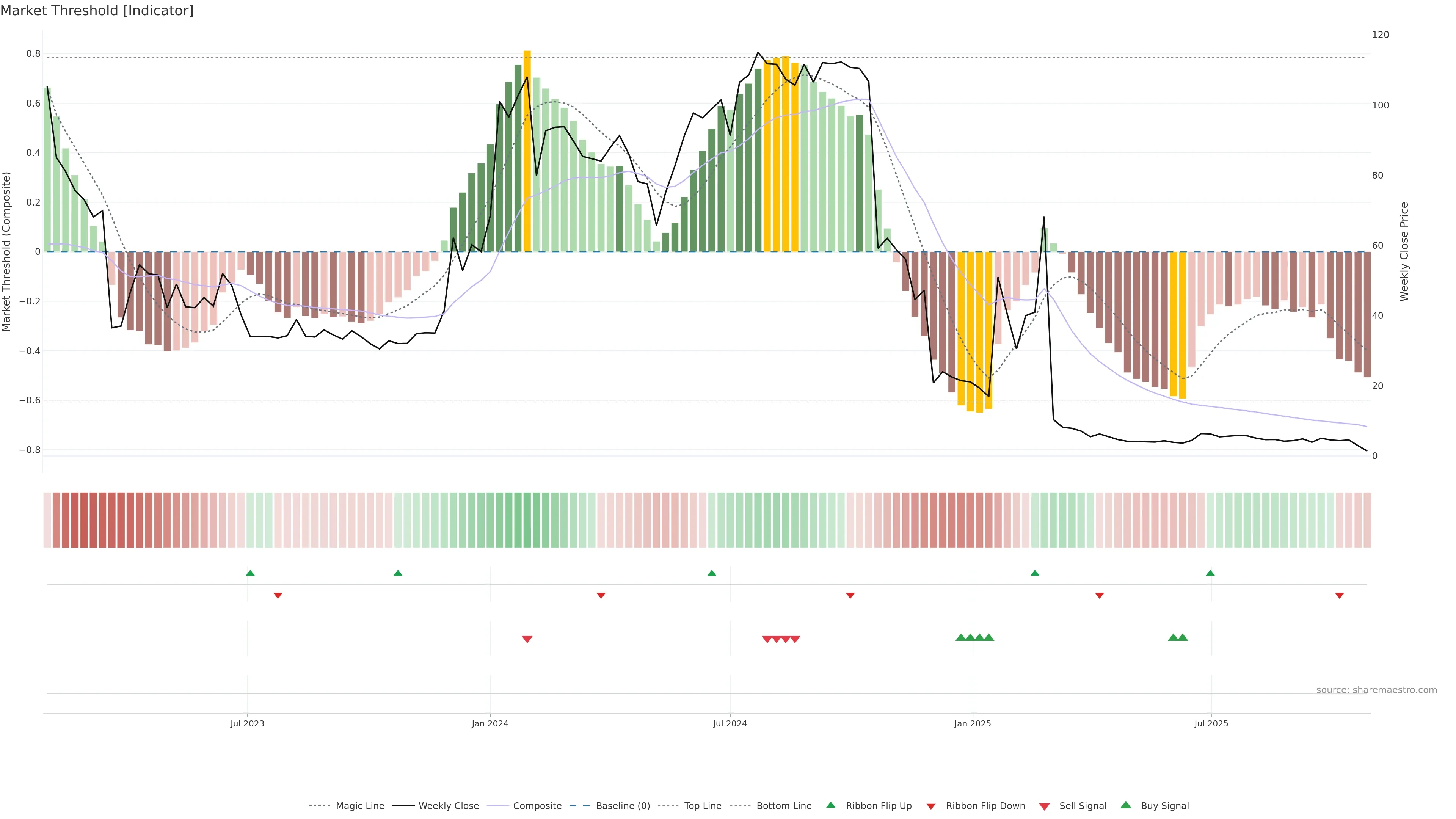This screenshot has height=819, width=1456.
Task: Click the lone sell signal marker near Jan 2024
Action: 527,639
